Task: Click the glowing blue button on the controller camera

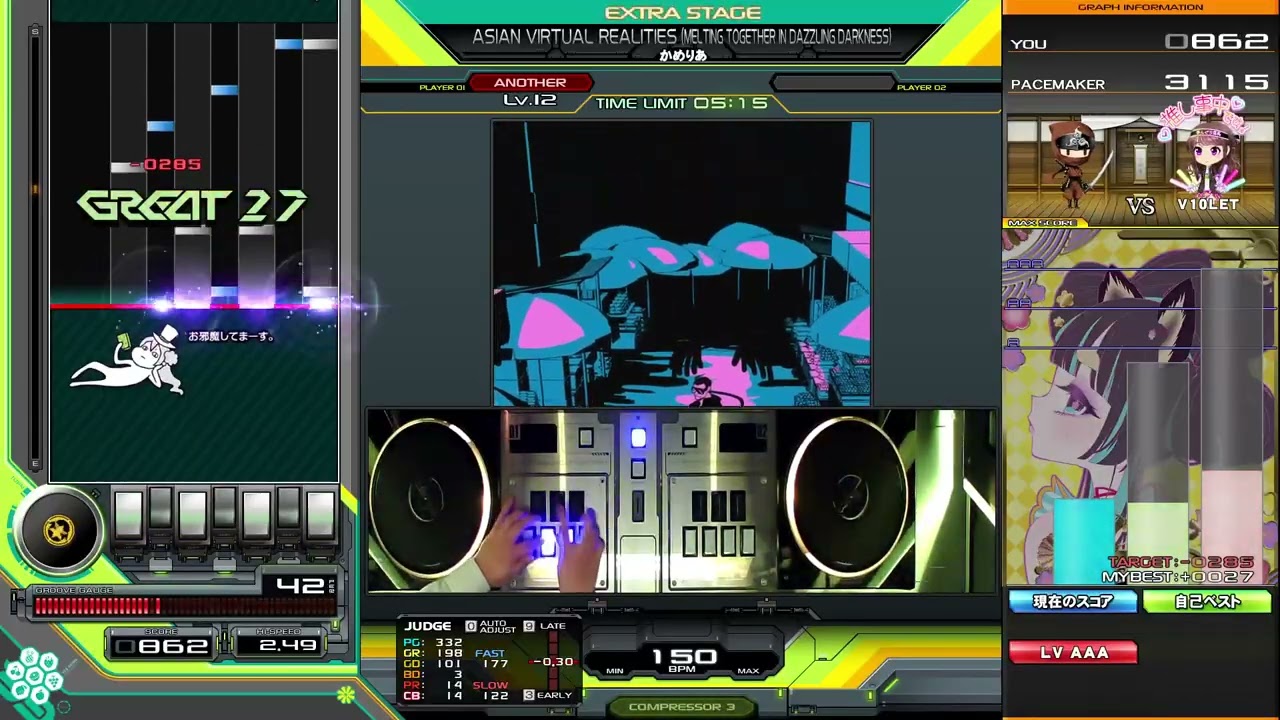Action: coord(638,438)
